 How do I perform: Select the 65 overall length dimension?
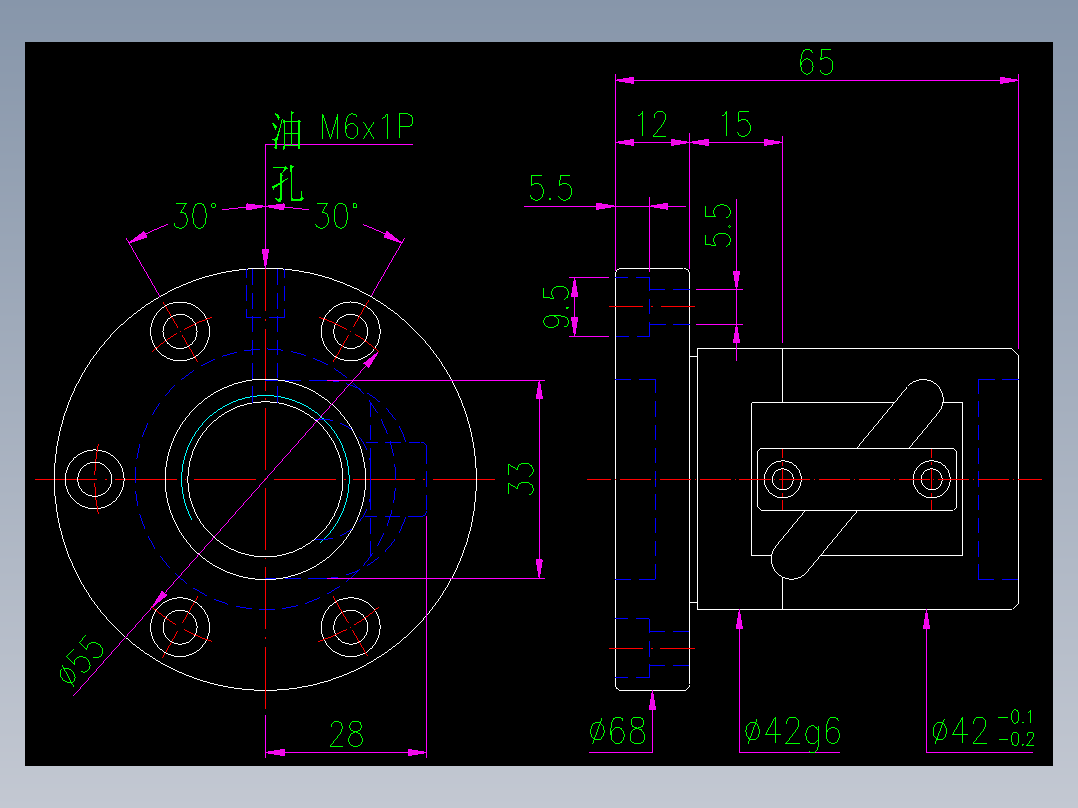[x=818, y=62]
